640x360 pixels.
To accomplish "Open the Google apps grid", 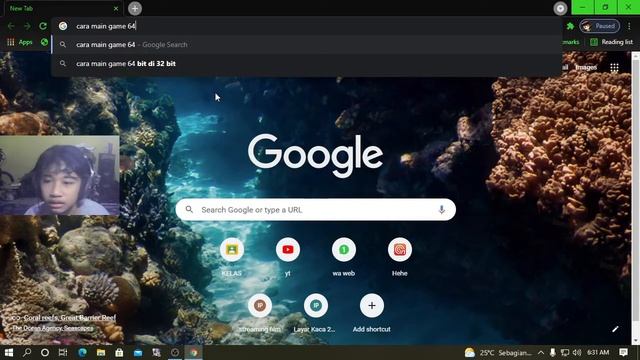I will pos(614,68).
